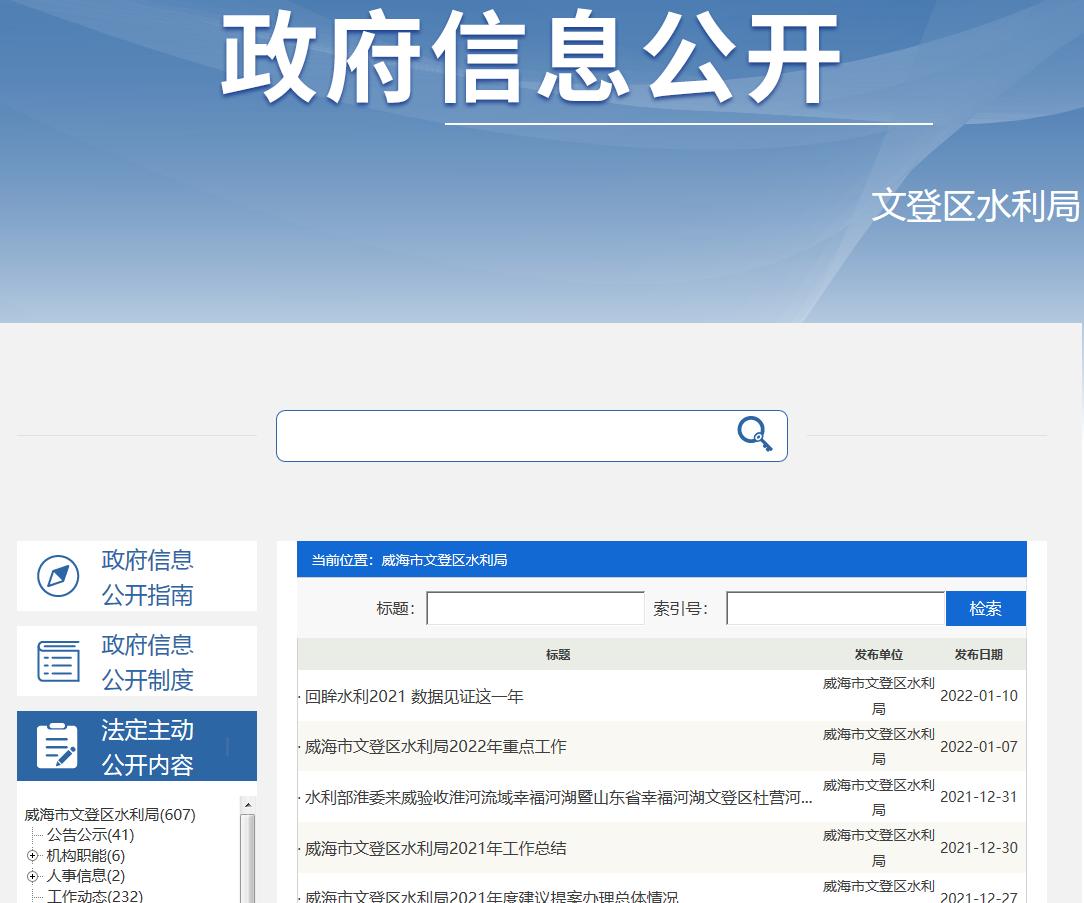Open the 法定主动公开内容 menu item
Image resolution: width=1084 pixels, height=903 pixels.
click(147, 747)
